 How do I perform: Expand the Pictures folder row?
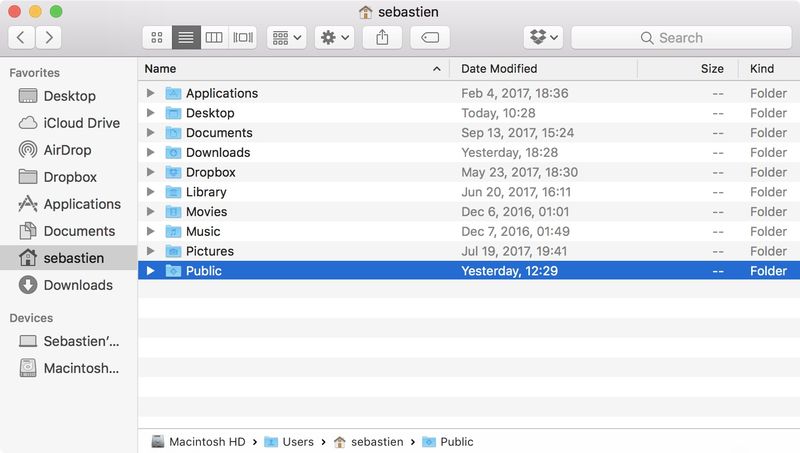pyautogui.click(x=151, y=251)
